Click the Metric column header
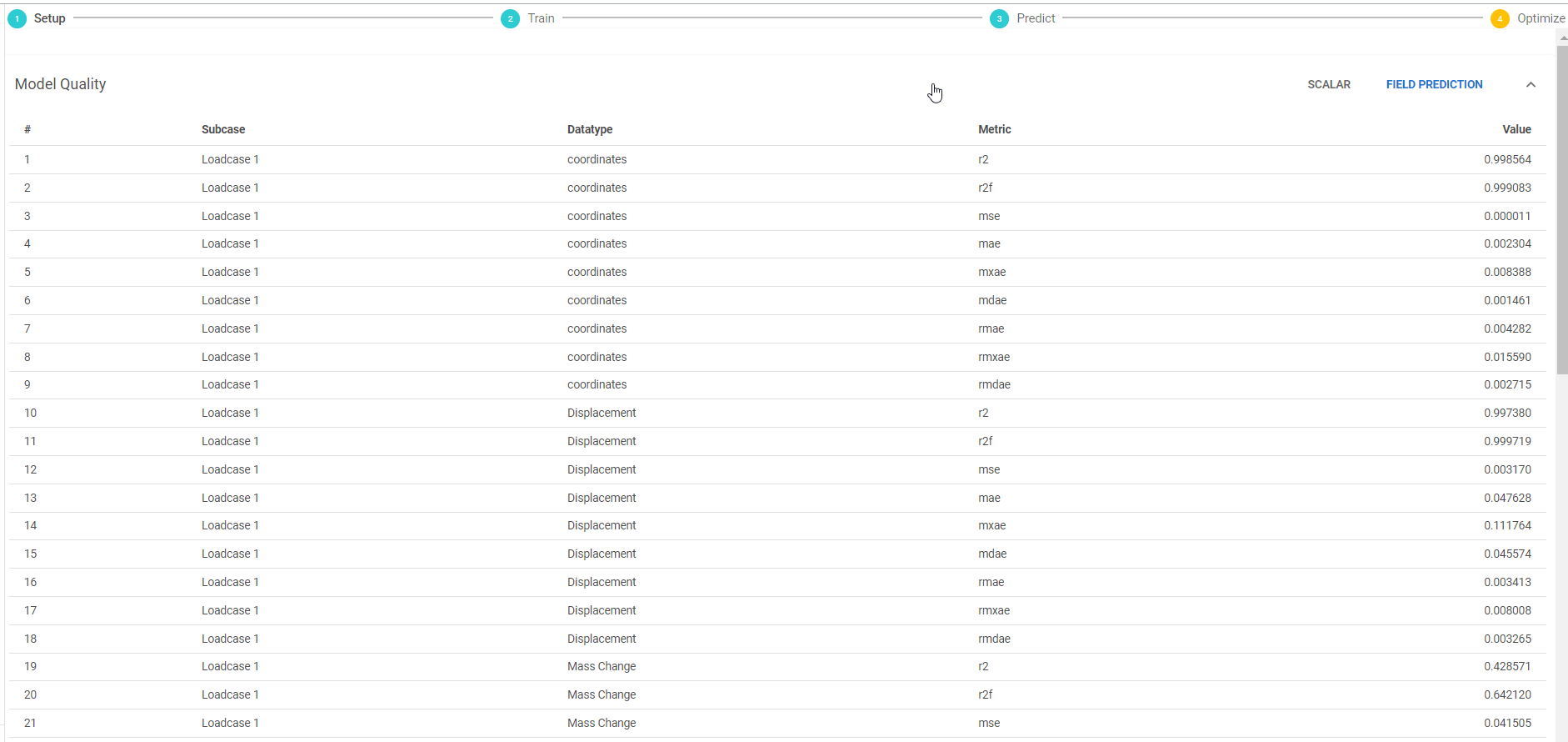 coord(995,129)
